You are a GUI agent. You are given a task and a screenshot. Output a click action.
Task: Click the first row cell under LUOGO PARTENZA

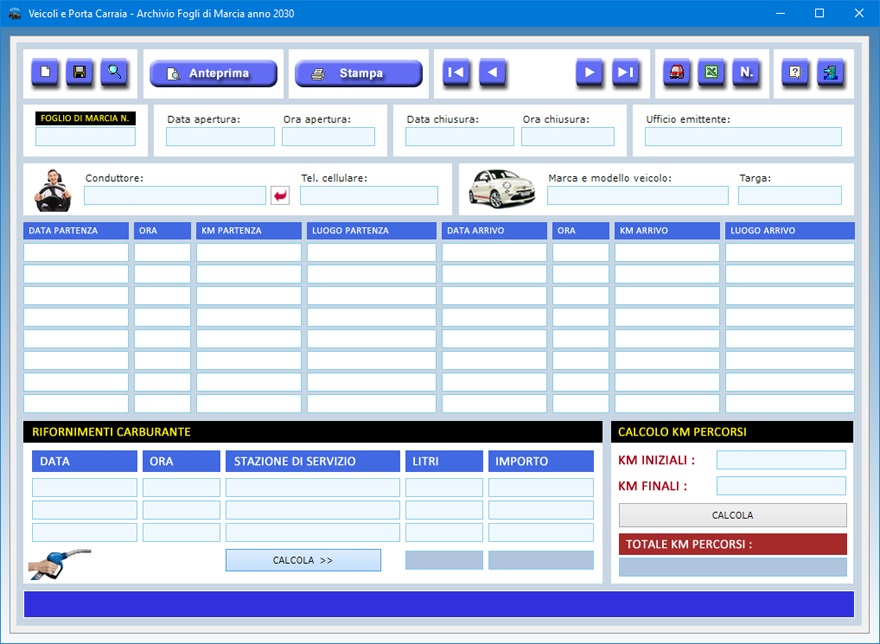click(372, 252)
